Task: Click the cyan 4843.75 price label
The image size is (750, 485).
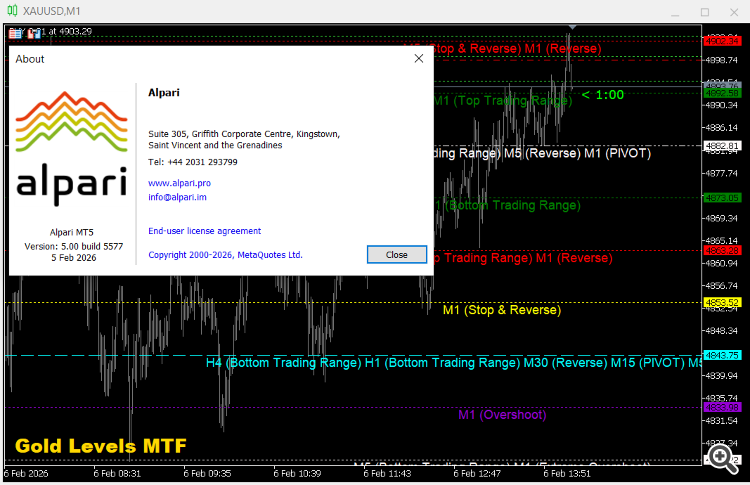Action: 722,355
